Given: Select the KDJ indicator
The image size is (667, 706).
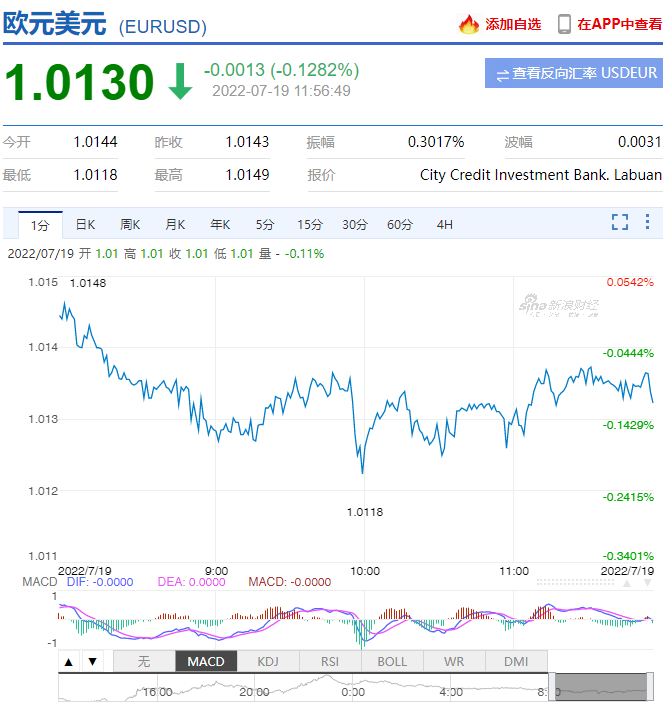Looking at the screenshot, I should 268,661.
